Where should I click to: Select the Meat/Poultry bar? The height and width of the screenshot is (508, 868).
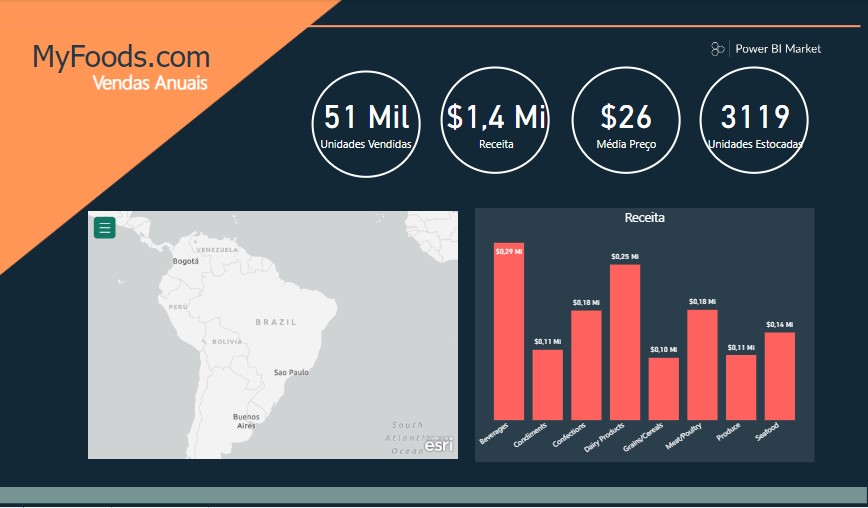click(x=702, y=365)
